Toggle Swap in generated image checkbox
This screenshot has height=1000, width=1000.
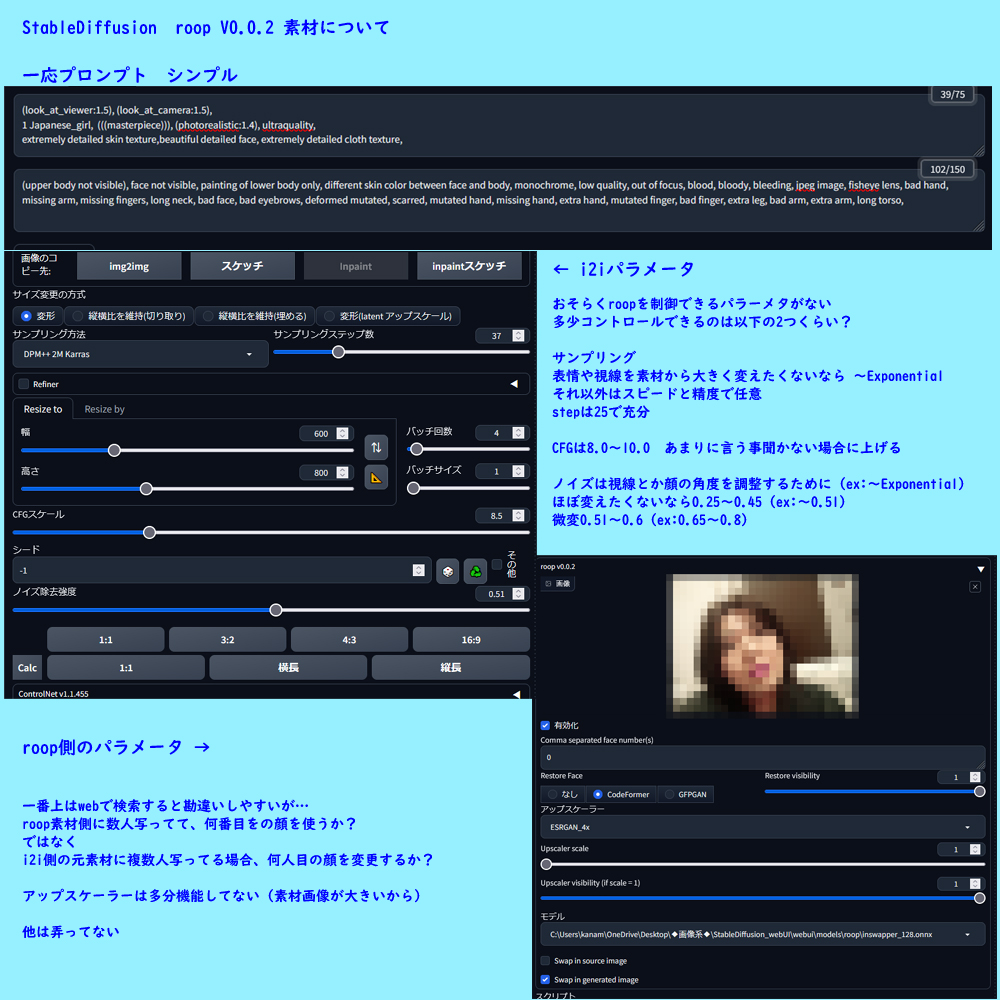pos(545,980)
